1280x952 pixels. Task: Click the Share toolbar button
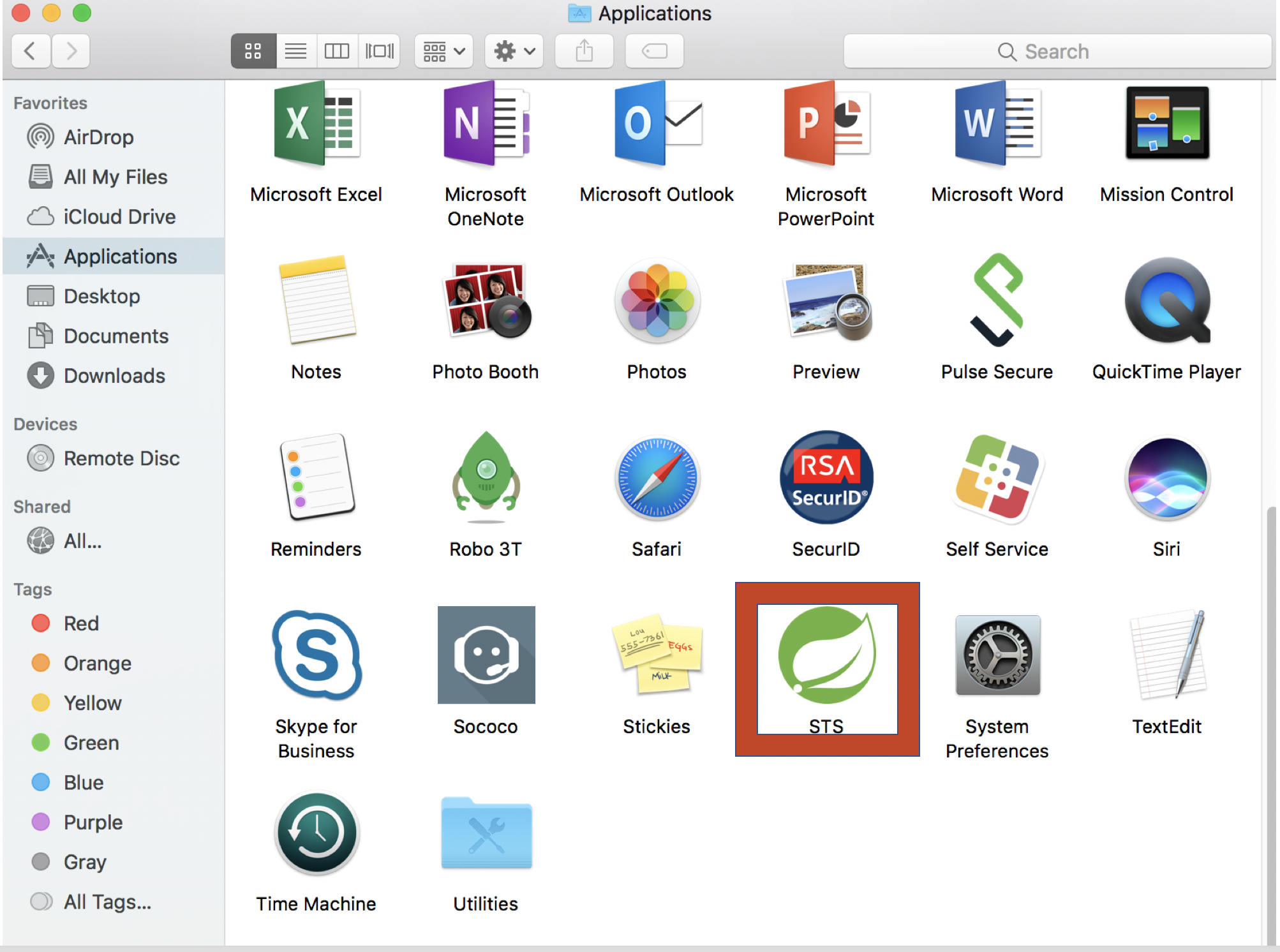(584, 51)
